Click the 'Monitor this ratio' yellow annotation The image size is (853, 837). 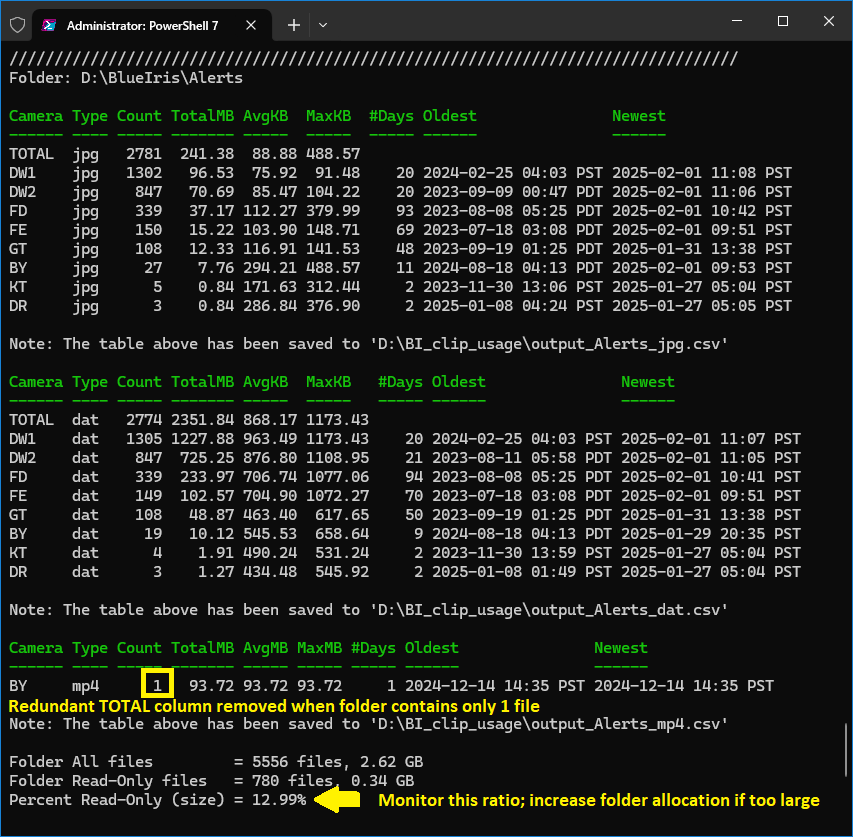click(x=598, y=799)
